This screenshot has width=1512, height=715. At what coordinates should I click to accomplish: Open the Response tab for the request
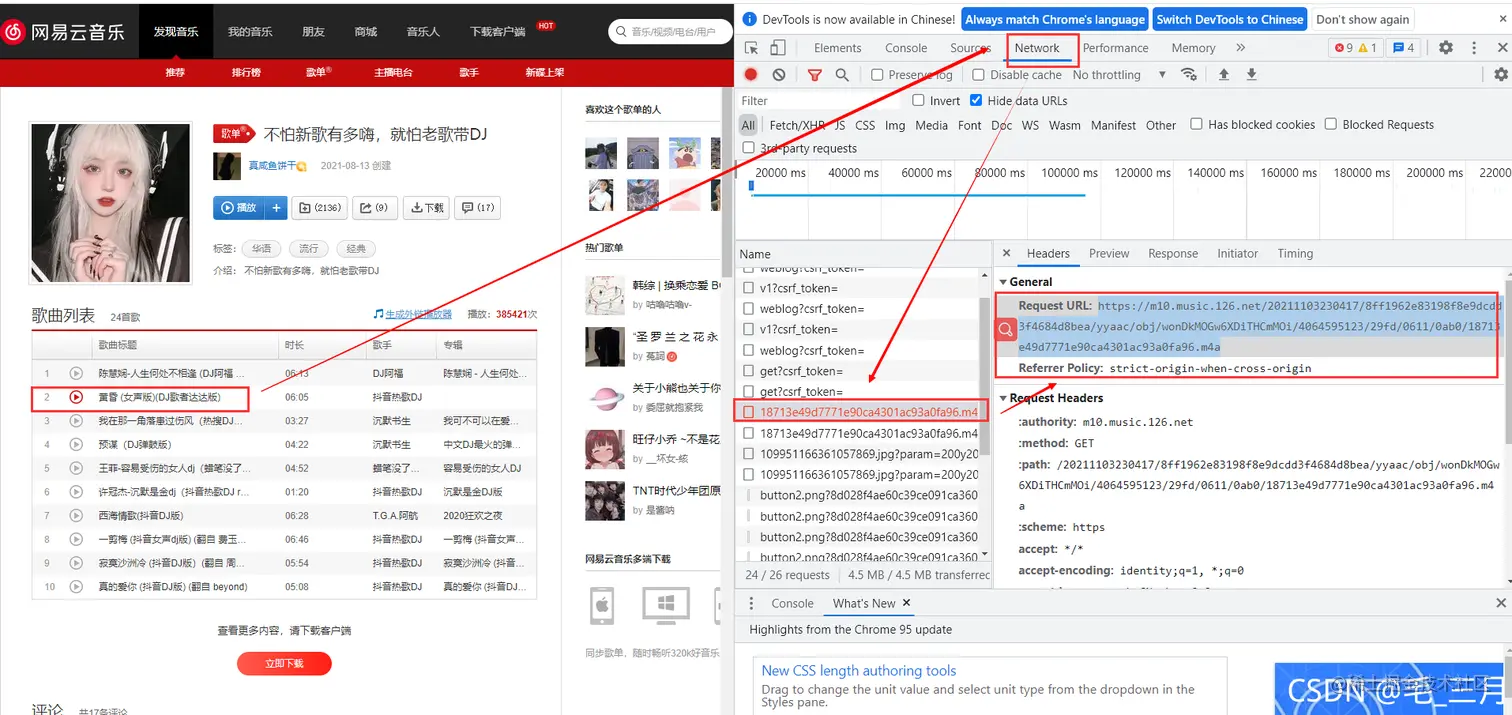tap(1172, 253)
